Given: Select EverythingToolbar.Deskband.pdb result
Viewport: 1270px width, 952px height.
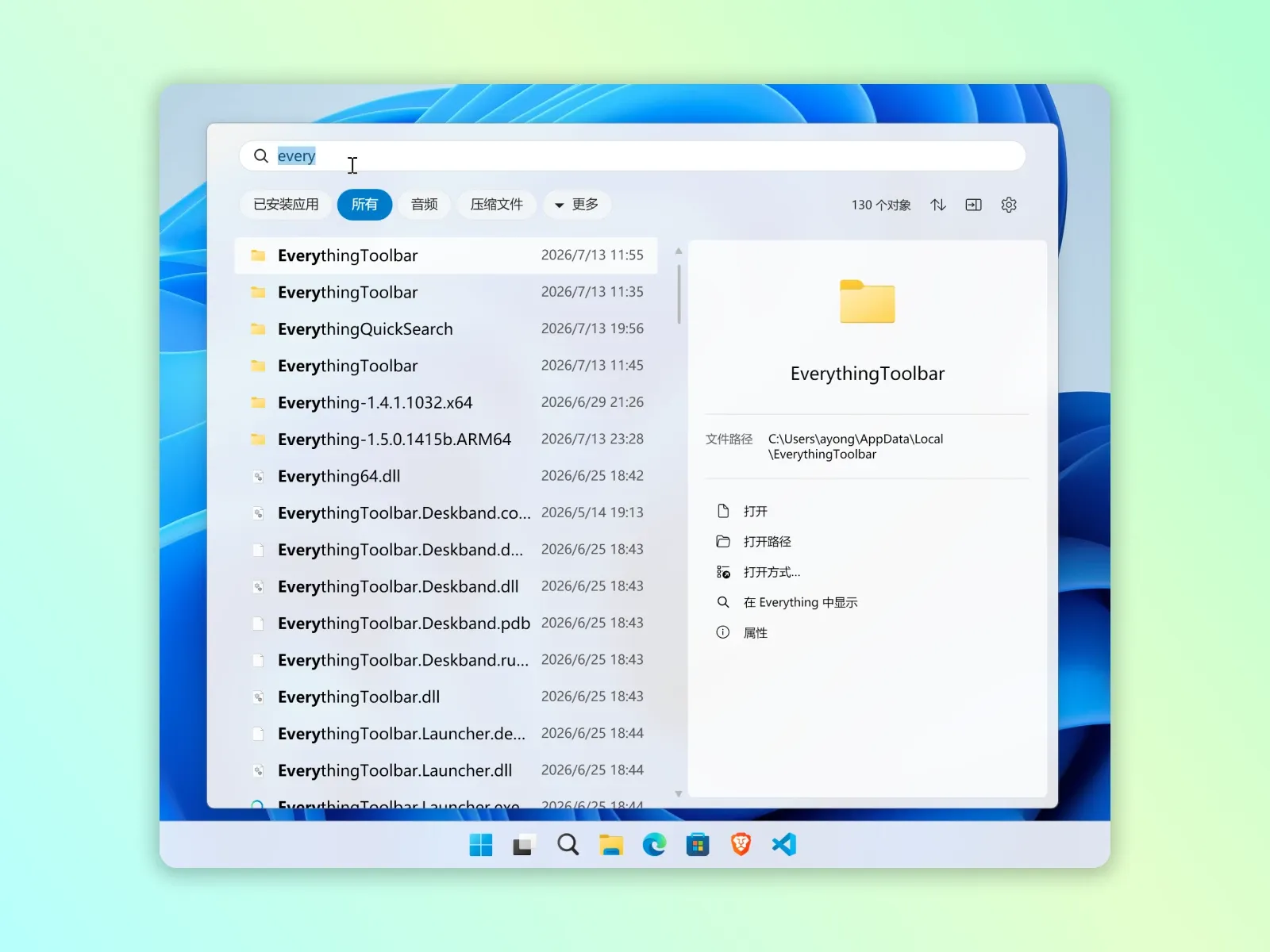Looking at the screenshot, I should pos(446,624).
